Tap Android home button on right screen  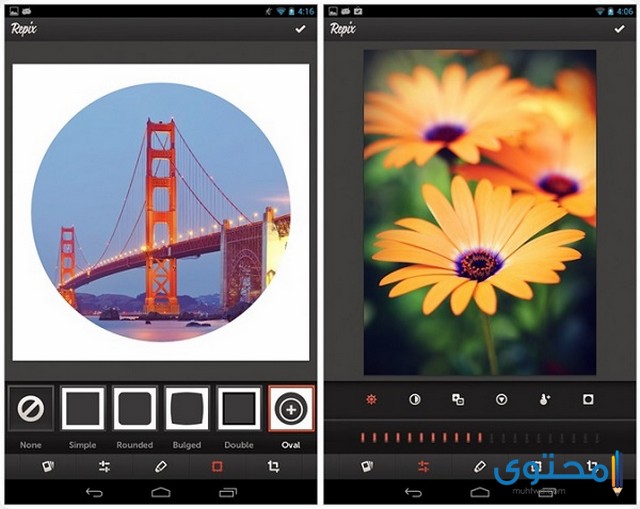click(480, 492)
